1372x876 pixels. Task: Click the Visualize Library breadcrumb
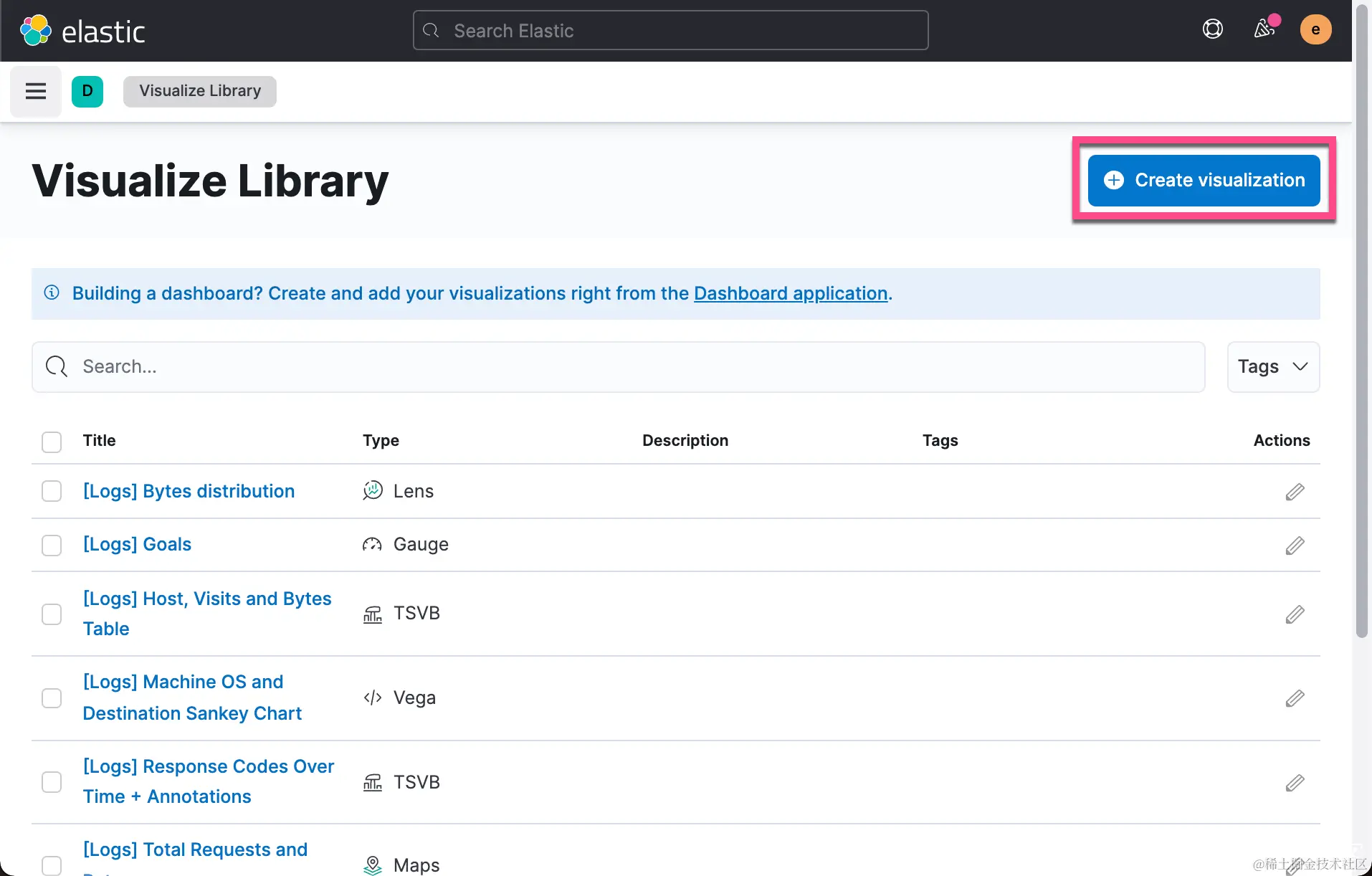(x=200, y=91)
